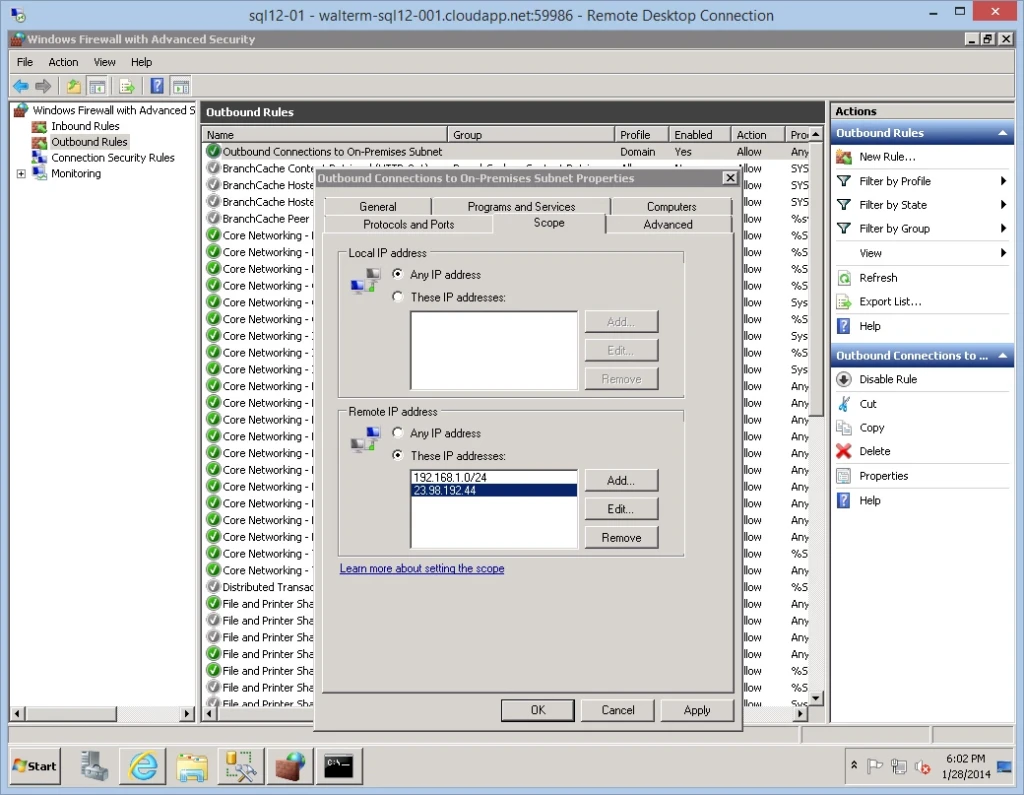Choose 'These IP addresses' under Local IP

pyautogui.click(x=399, y=297)
